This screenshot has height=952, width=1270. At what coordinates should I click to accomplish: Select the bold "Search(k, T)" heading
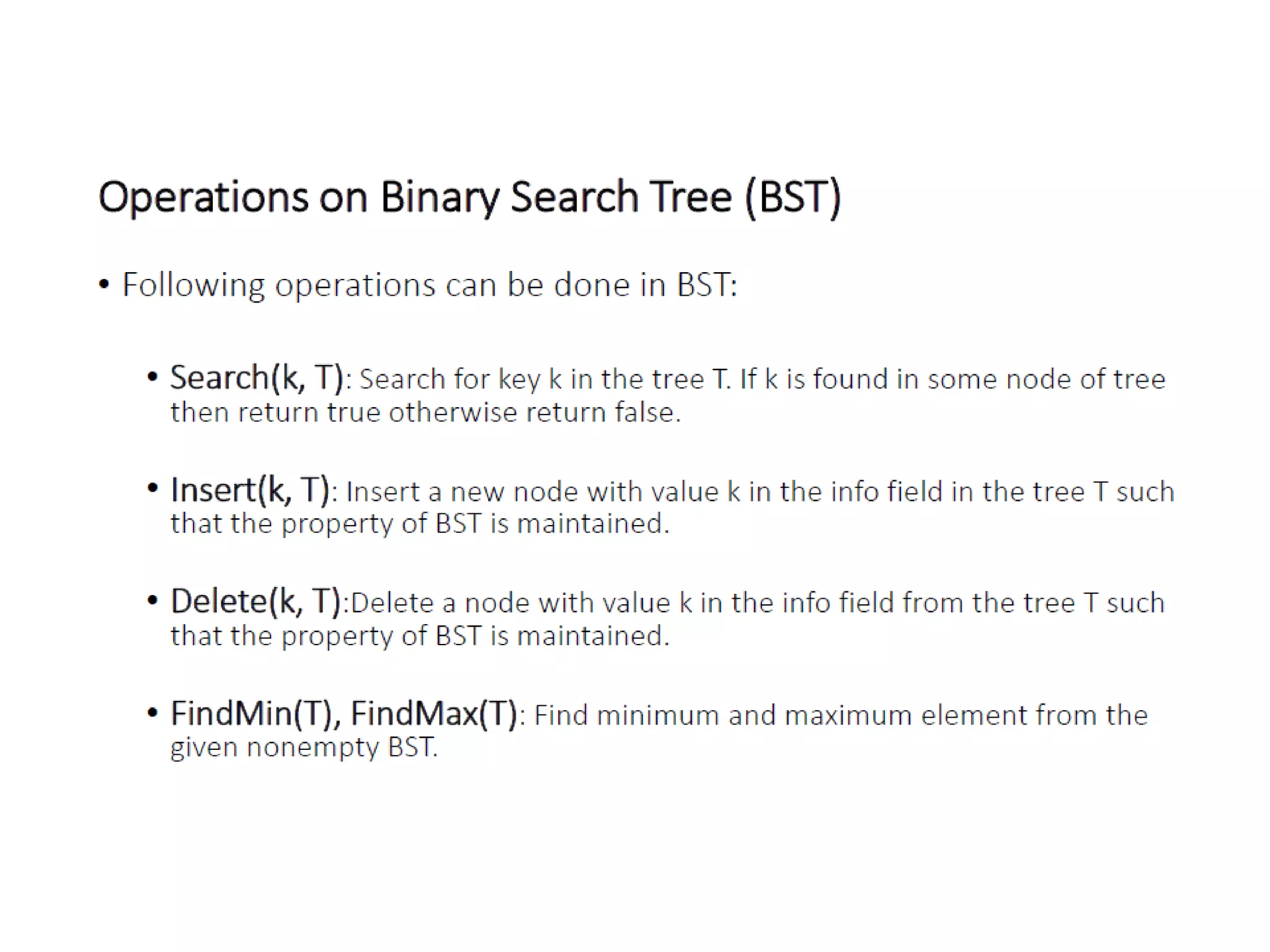pos(256,377)
